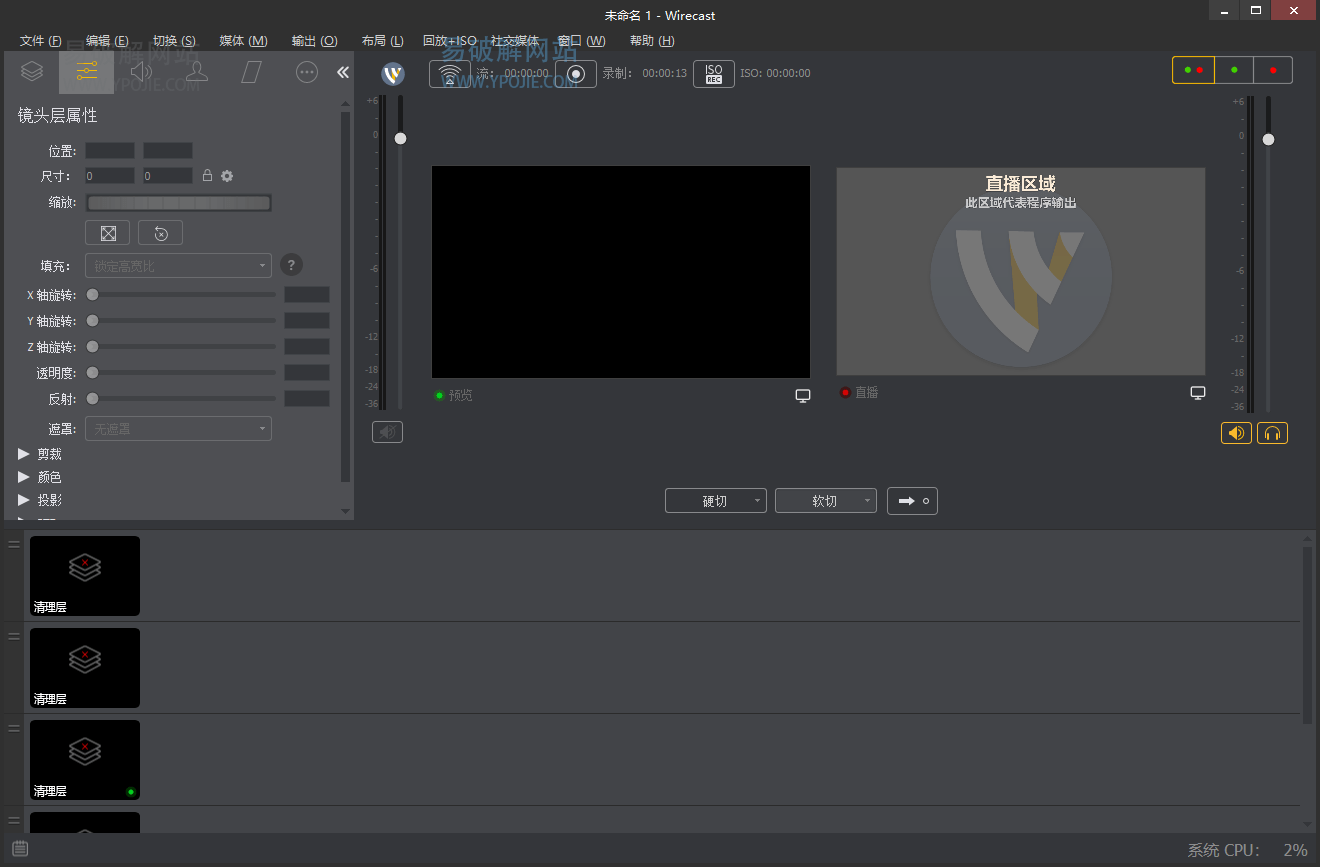Click the record button next to 流 timer

575,73
